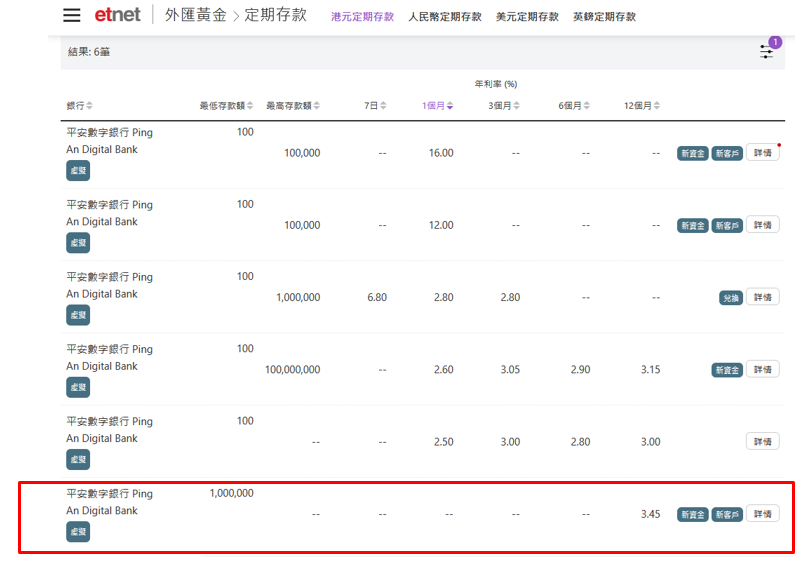Click 新資金 tag in the 3.45 row
This screenshot has height=567, width=810.
pyautogui.click(x=693, y=514)
